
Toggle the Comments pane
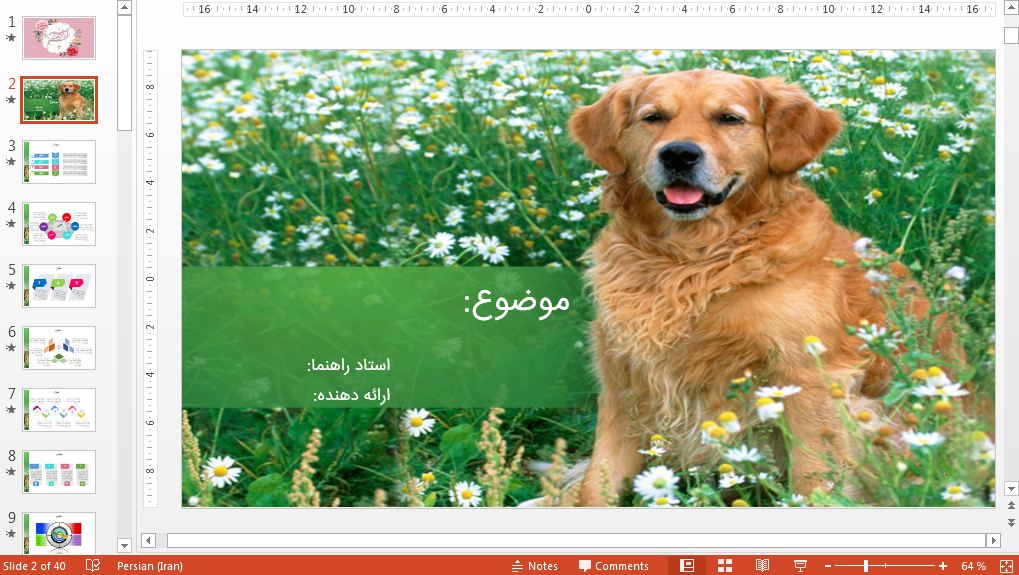(x=613, y=566)
